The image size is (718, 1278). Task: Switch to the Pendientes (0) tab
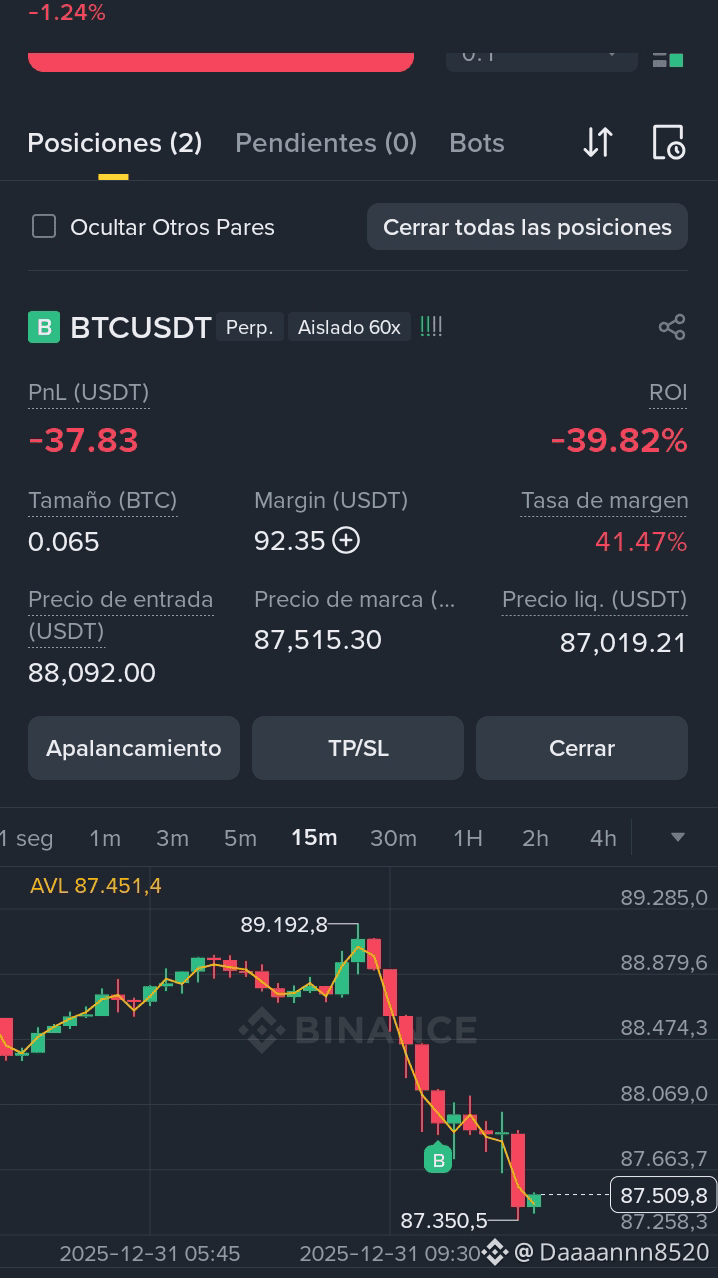[x=326, y=143]
